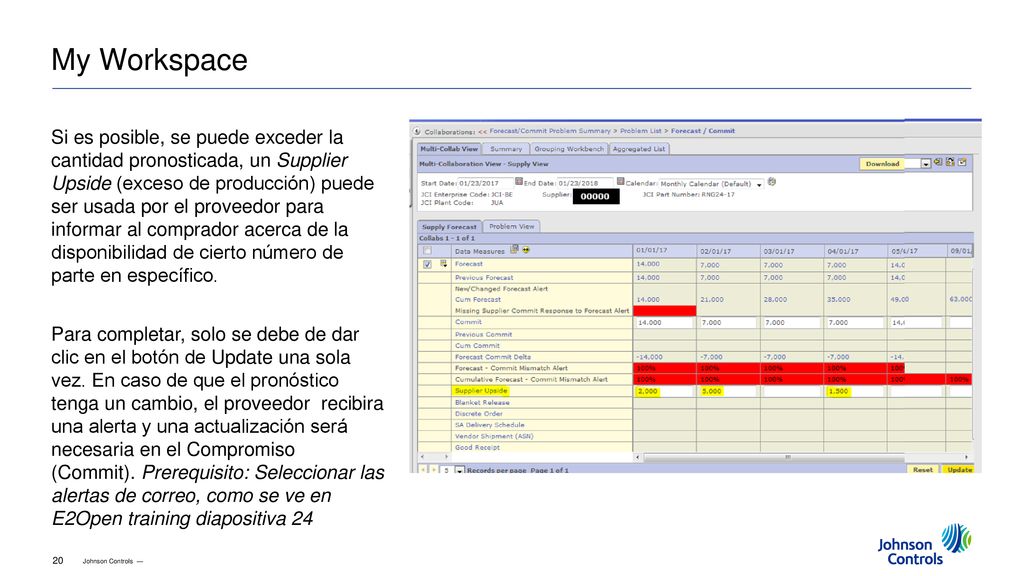This screenshot has height=576, width=1024.
Task: Go to previous records page arrow
Action: (x=423, y=470)
